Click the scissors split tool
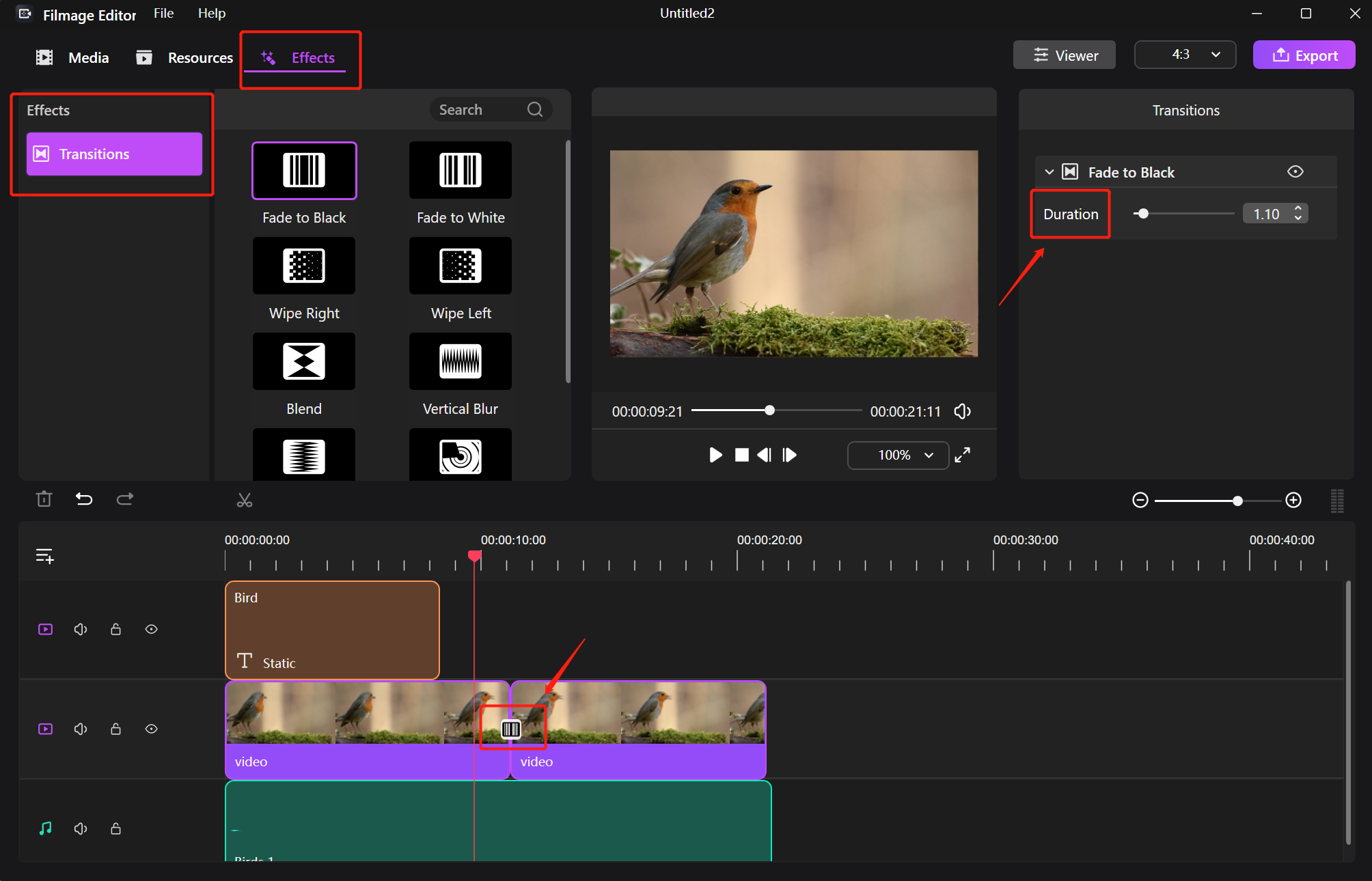Screen dimensions: 1372x881 click(x=245, y=500)
